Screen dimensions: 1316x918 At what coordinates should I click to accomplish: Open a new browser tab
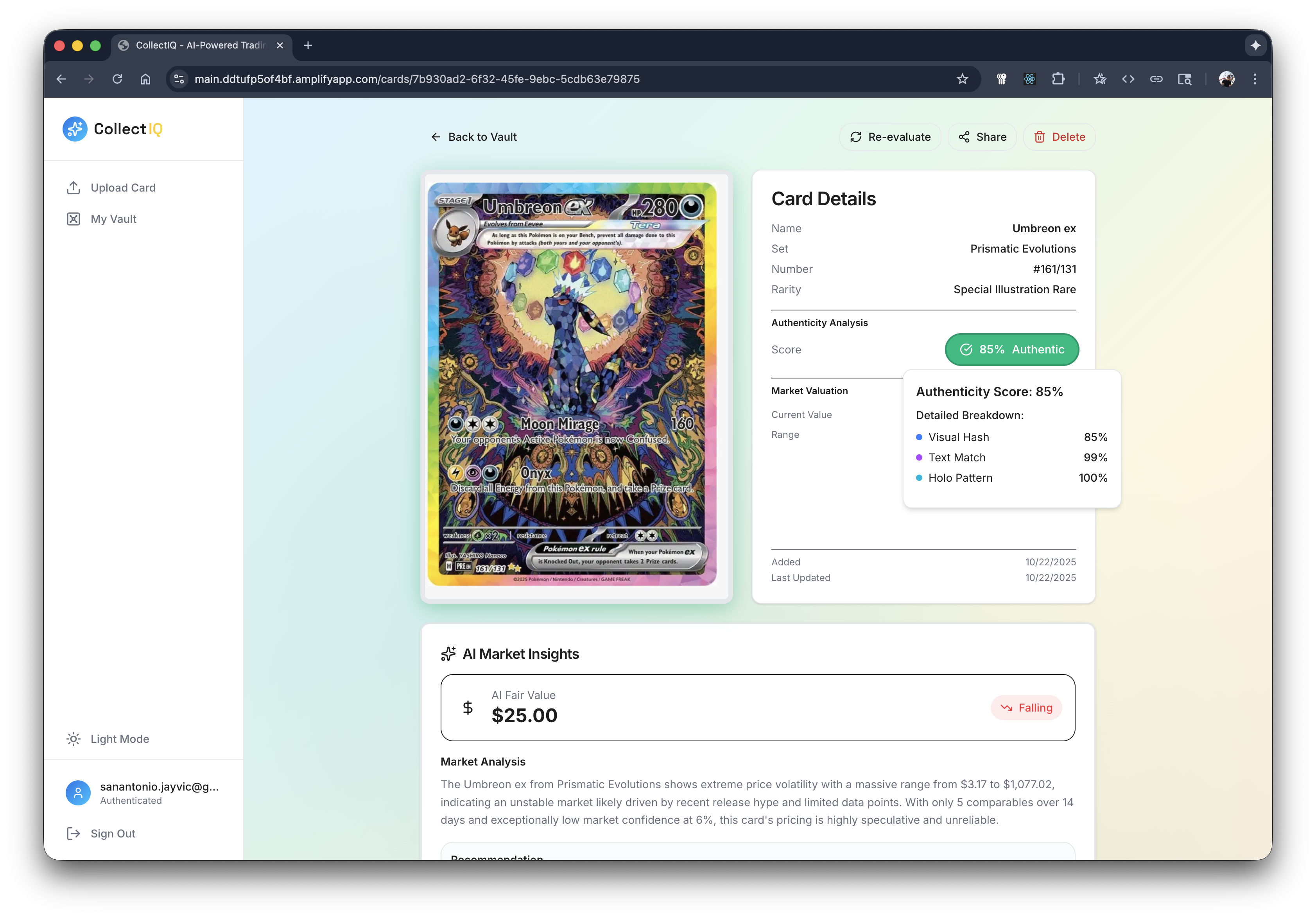pos(308,45)
